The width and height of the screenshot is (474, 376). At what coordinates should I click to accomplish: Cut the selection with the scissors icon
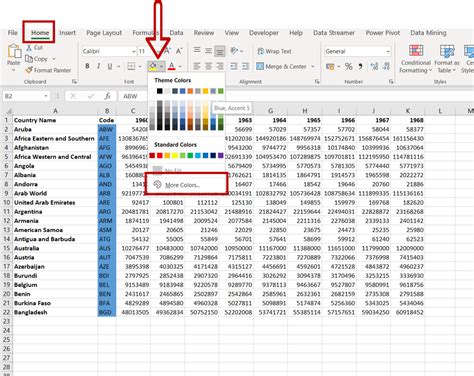pos(30,48)
